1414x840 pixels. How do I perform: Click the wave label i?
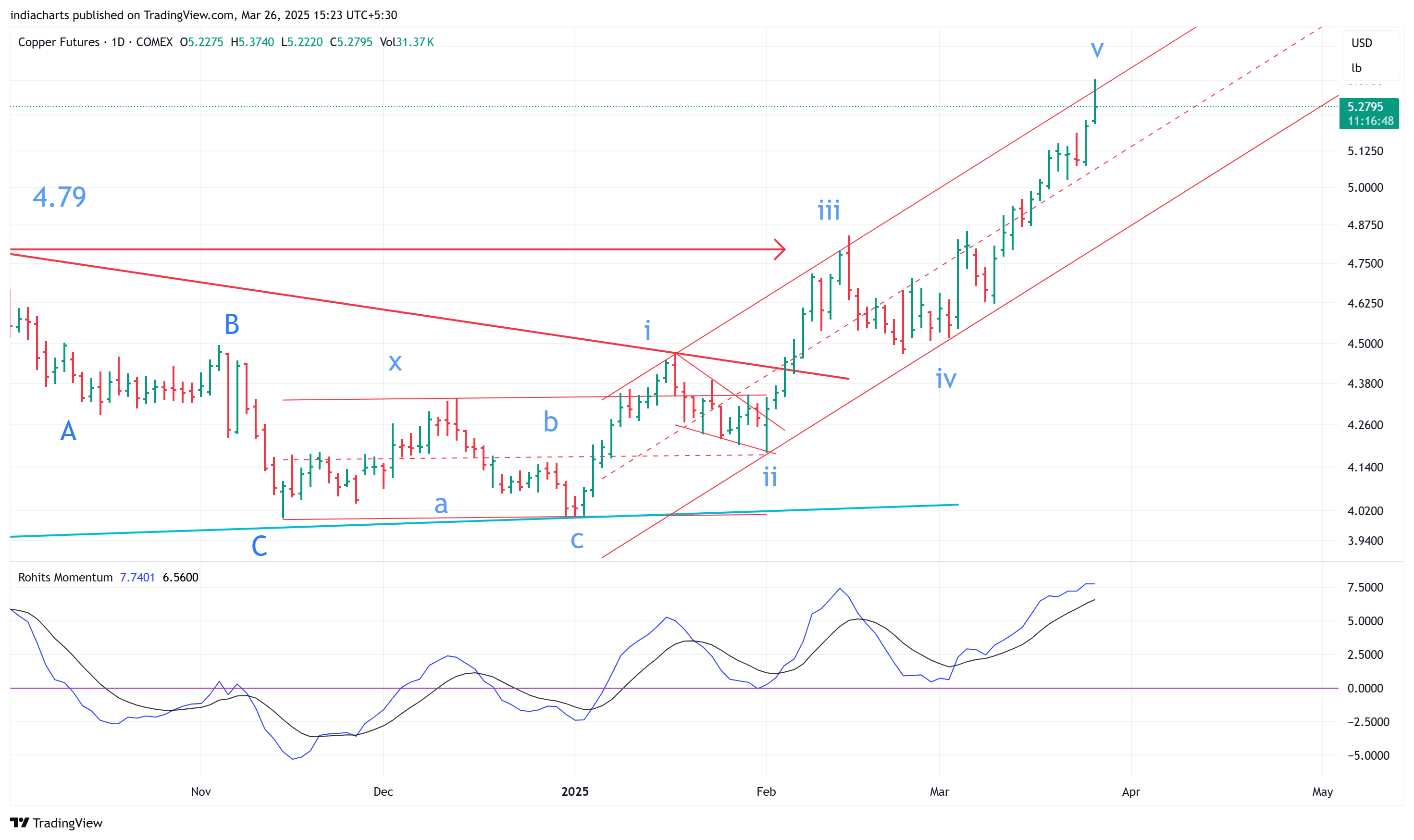click(647, 330)
